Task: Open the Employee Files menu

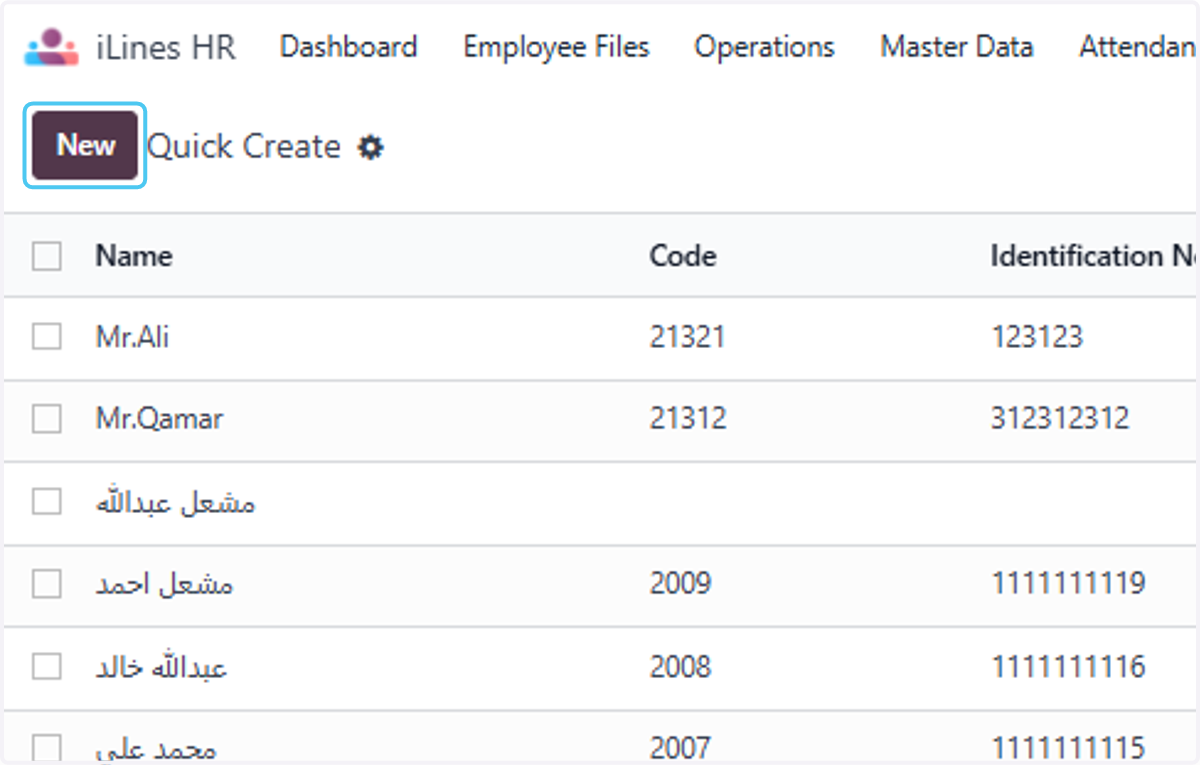Action: [x=556, y=47]
